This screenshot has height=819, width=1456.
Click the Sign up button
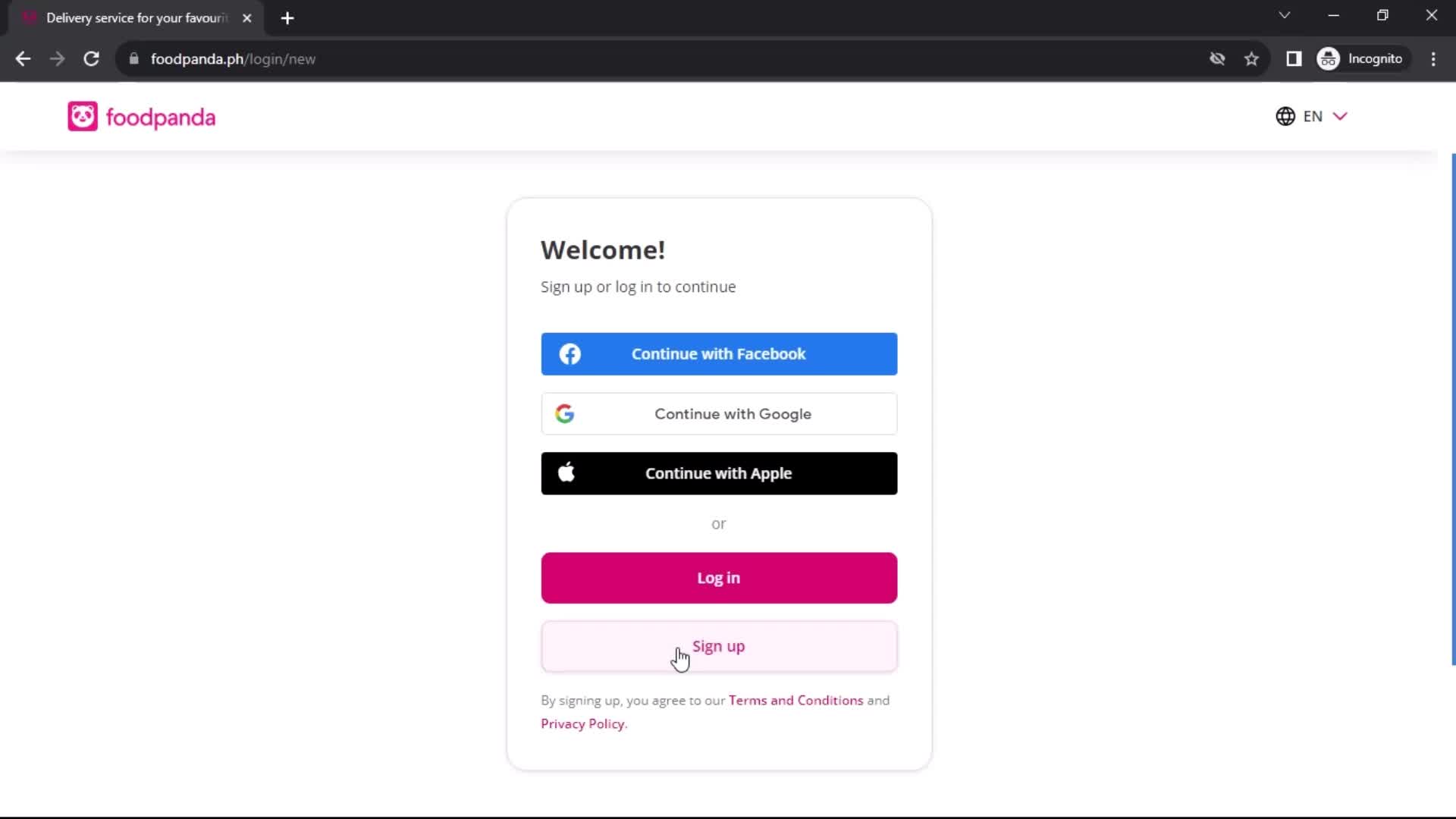tap(718, 646)
